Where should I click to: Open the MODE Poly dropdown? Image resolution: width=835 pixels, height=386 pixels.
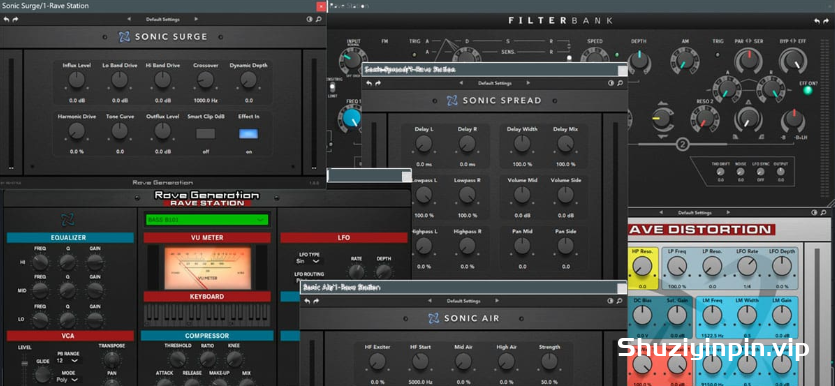pos(69,380)
